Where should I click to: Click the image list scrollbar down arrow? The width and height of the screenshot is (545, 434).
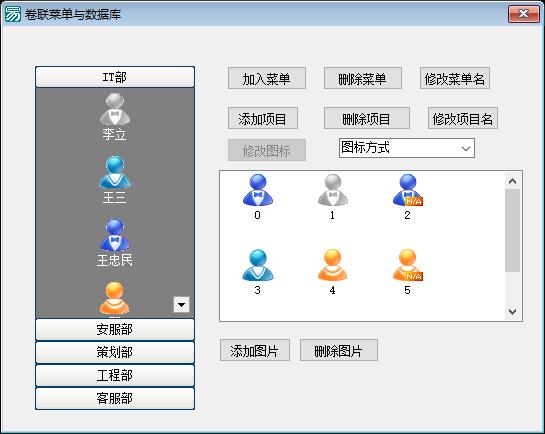point(512,311)
